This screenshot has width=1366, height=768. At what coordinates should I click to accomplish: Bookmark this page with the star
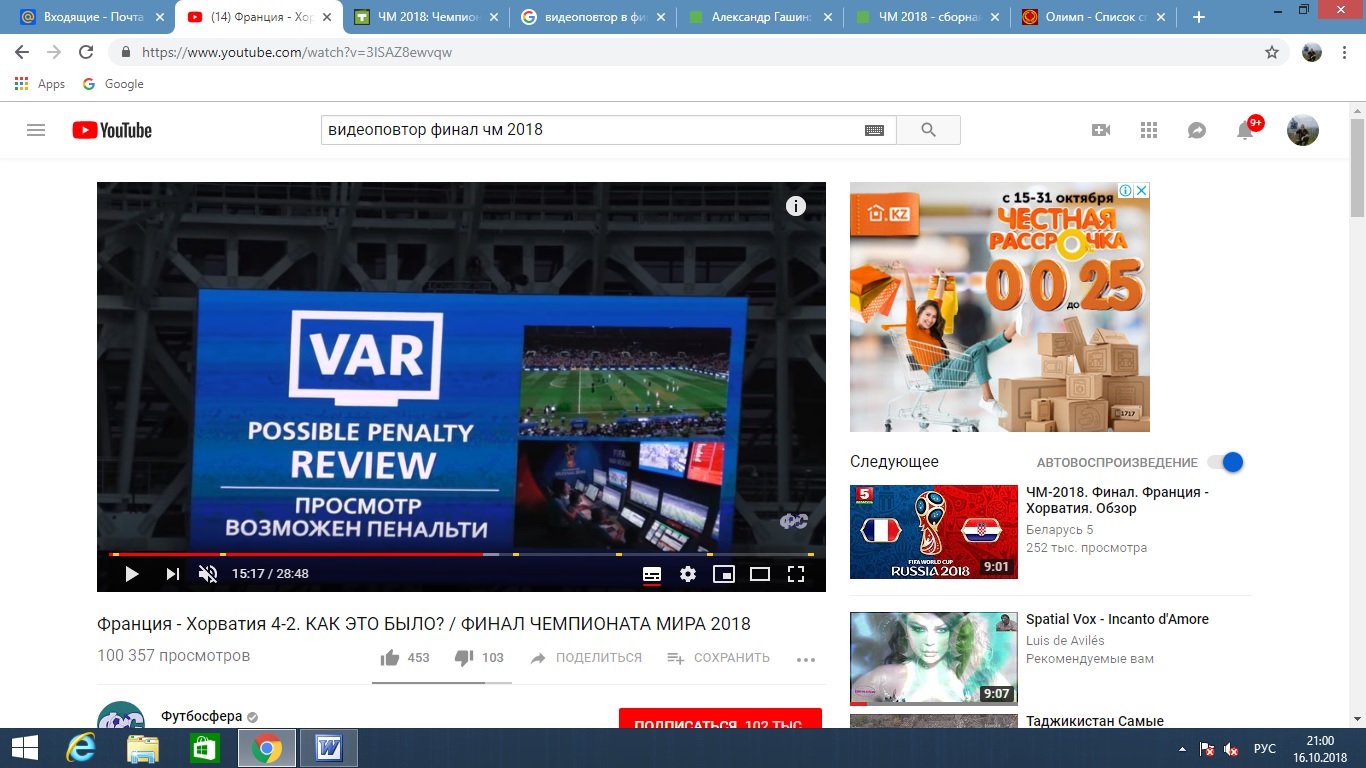click(1272, 52)
